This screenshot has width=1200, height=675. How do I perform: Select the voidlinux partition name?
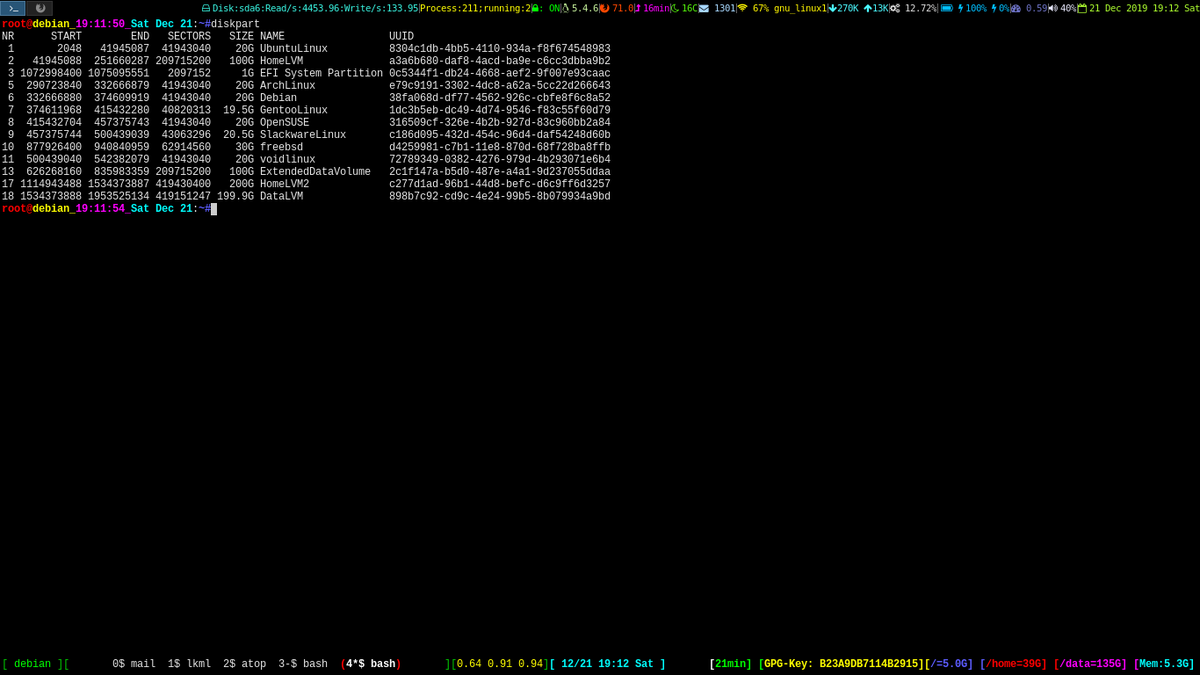click(x=287, y=159)
